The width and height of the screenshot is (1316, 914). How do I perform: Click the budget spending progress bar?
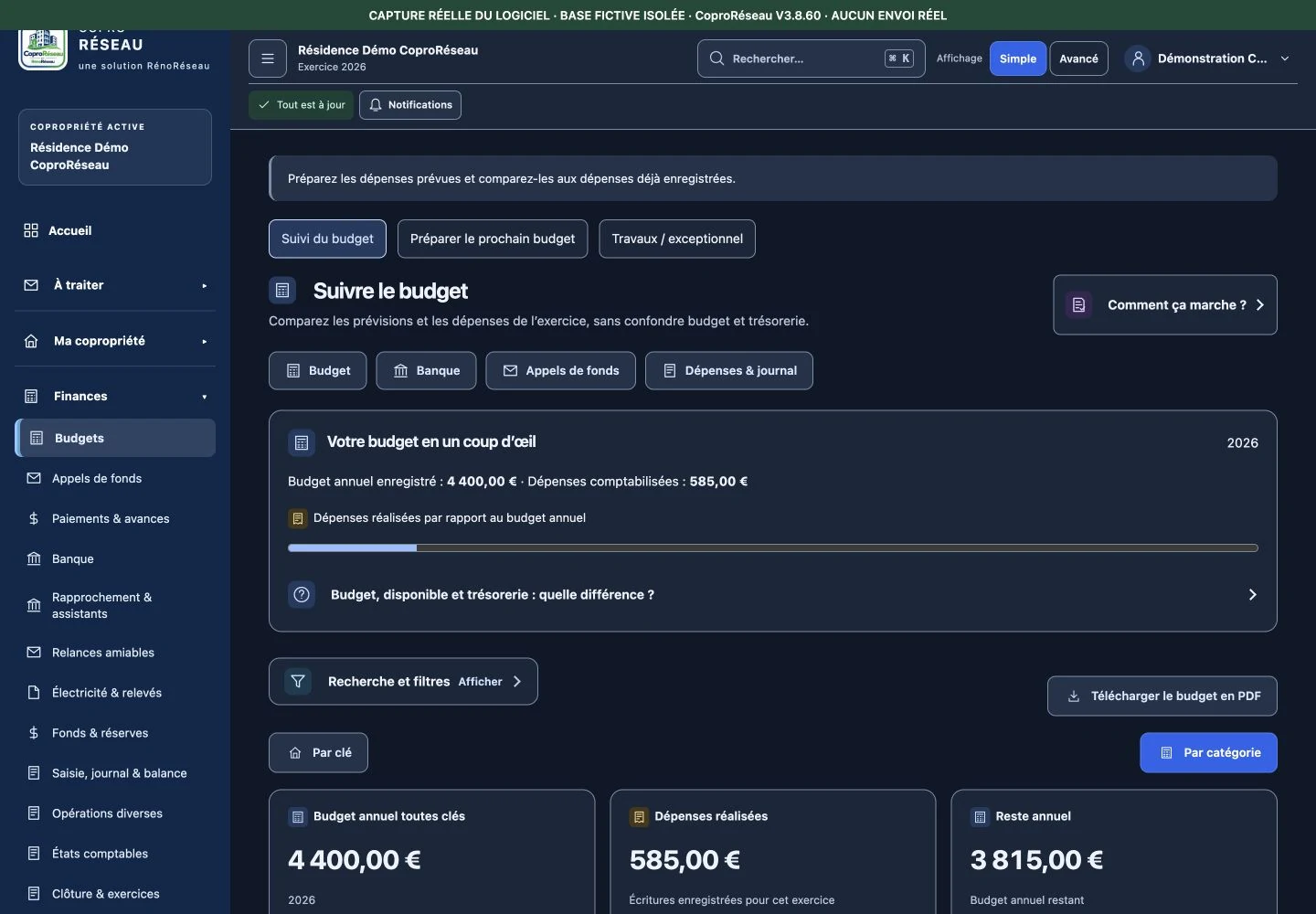coord(773,548)
